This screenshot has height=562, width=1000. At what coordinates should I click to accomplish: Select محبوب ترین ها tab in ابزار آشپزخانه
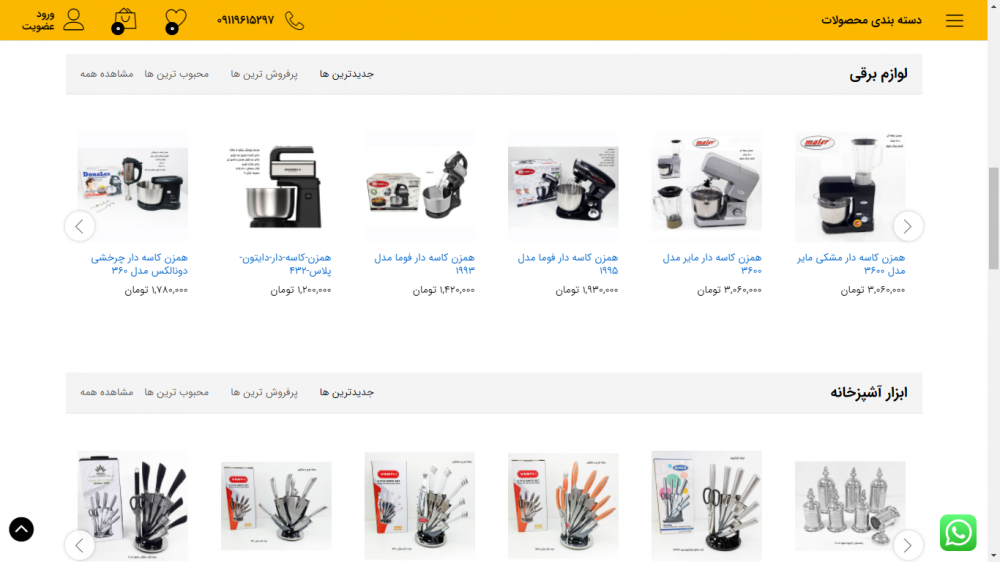click(x=177, y=392)
